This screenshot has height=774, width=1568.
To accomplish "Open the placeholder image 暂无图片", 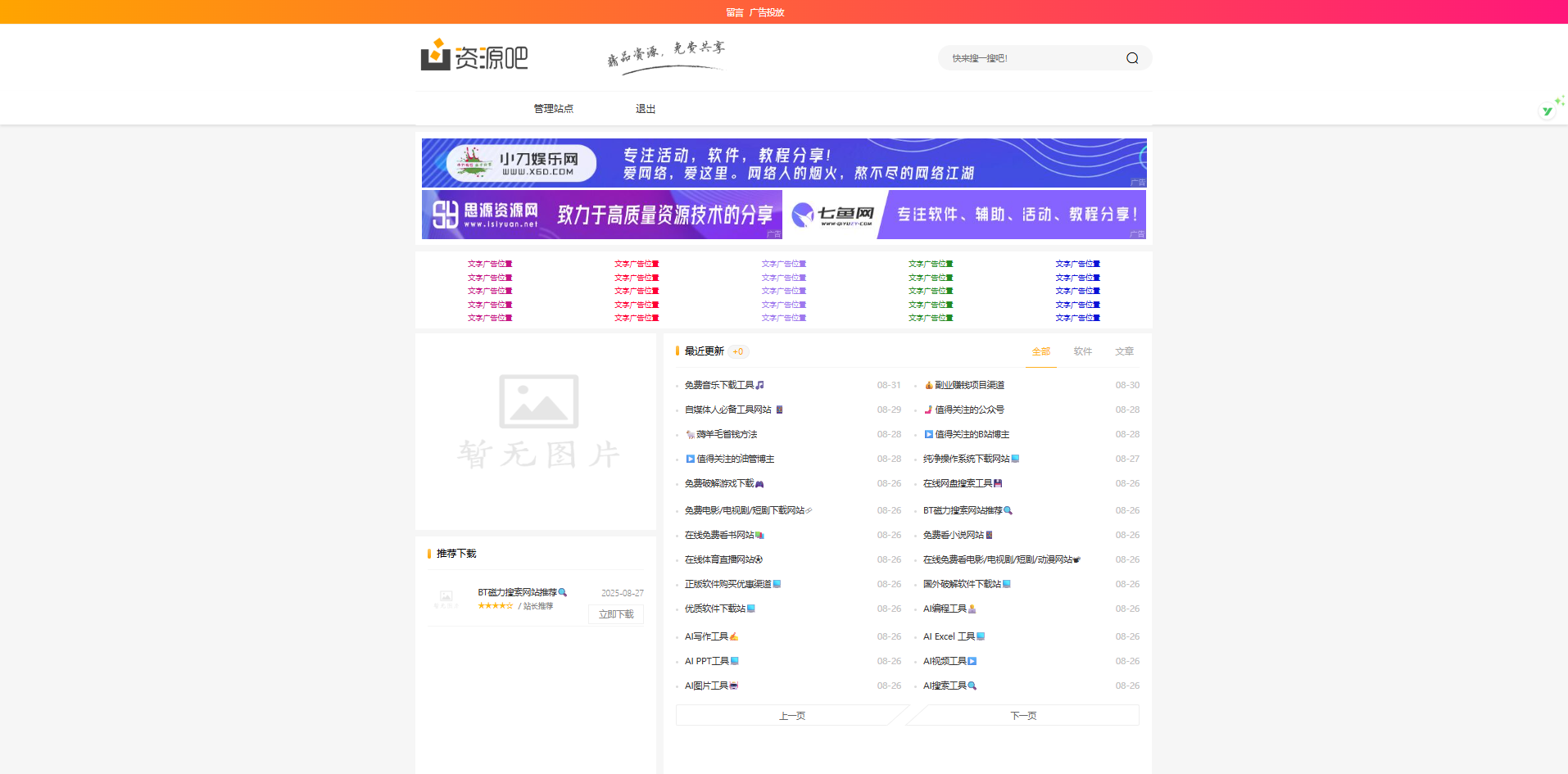I will click(538, 423).
